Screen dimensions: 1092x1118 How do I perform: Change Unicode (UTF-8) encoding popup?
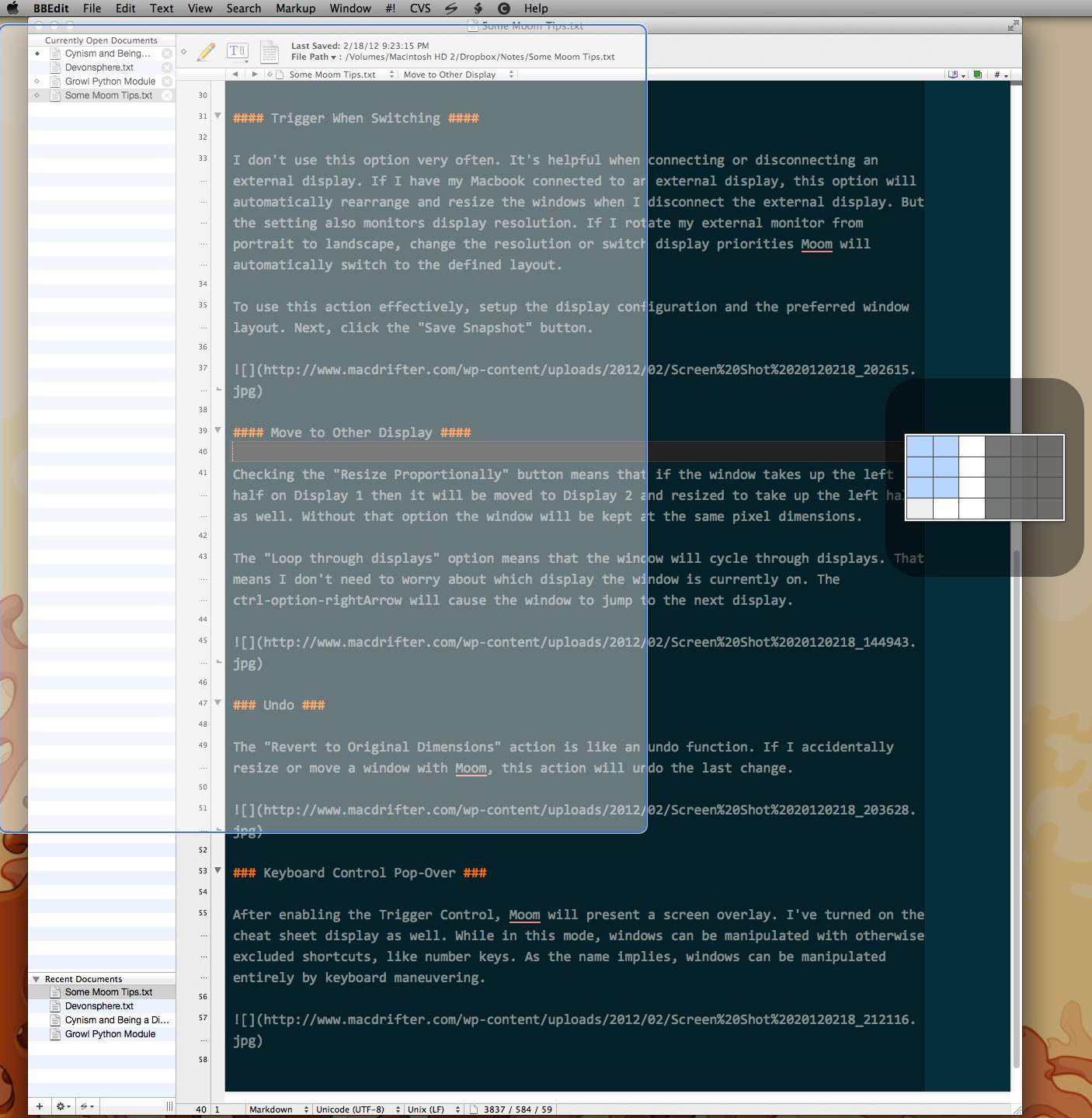tap(357, 1109)
